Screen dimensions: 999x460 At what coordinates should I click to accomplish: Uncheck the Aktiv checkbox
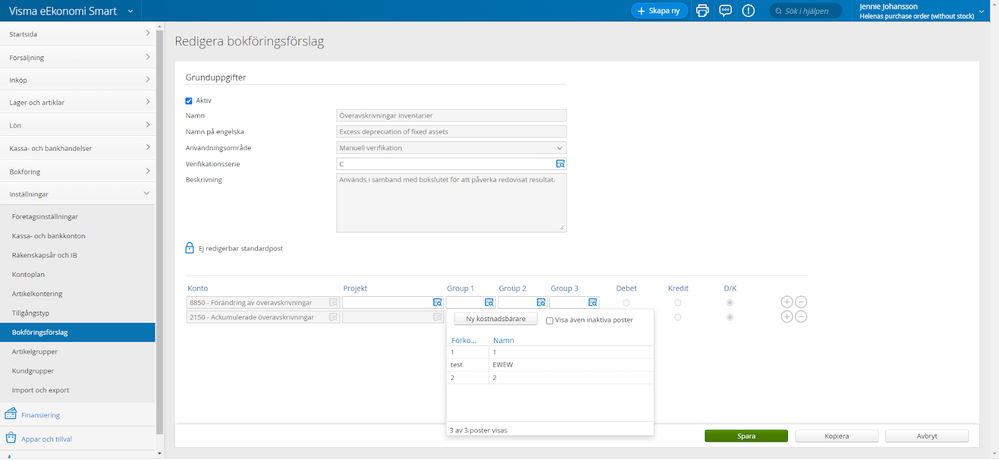[x=189, y=100]
